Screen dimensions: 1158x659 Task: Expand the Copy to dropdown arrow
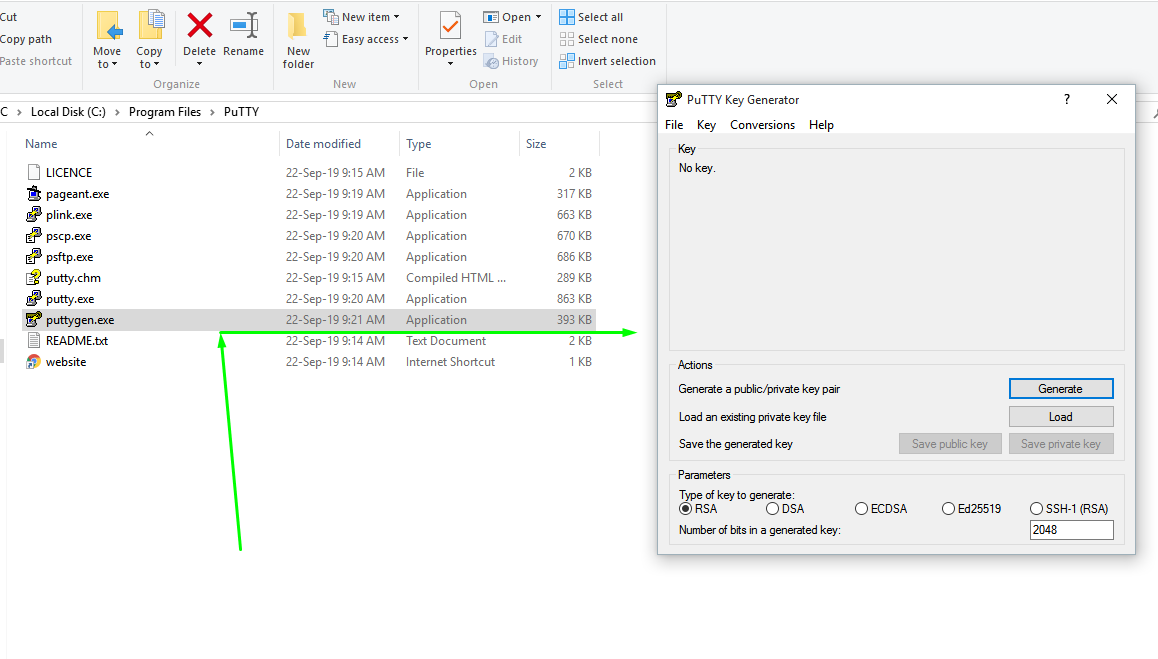157,65
